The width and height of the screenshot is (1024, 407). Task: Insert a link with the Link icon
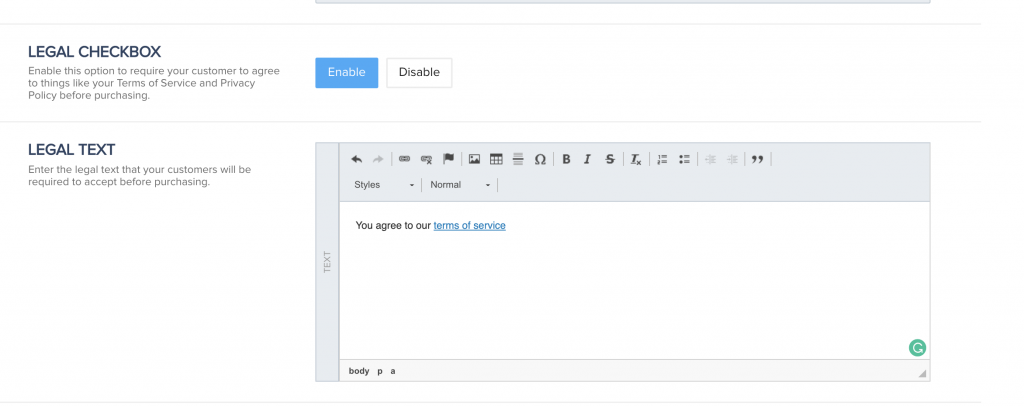click(x=405, y=159)
